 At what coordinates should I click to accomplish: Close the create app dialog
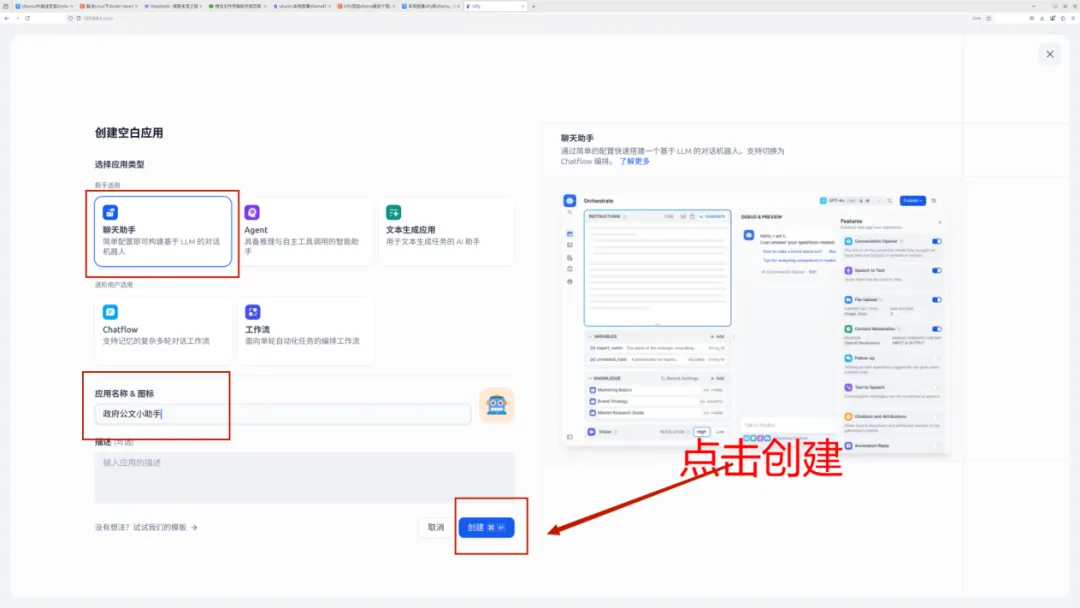click(1049, 54)
